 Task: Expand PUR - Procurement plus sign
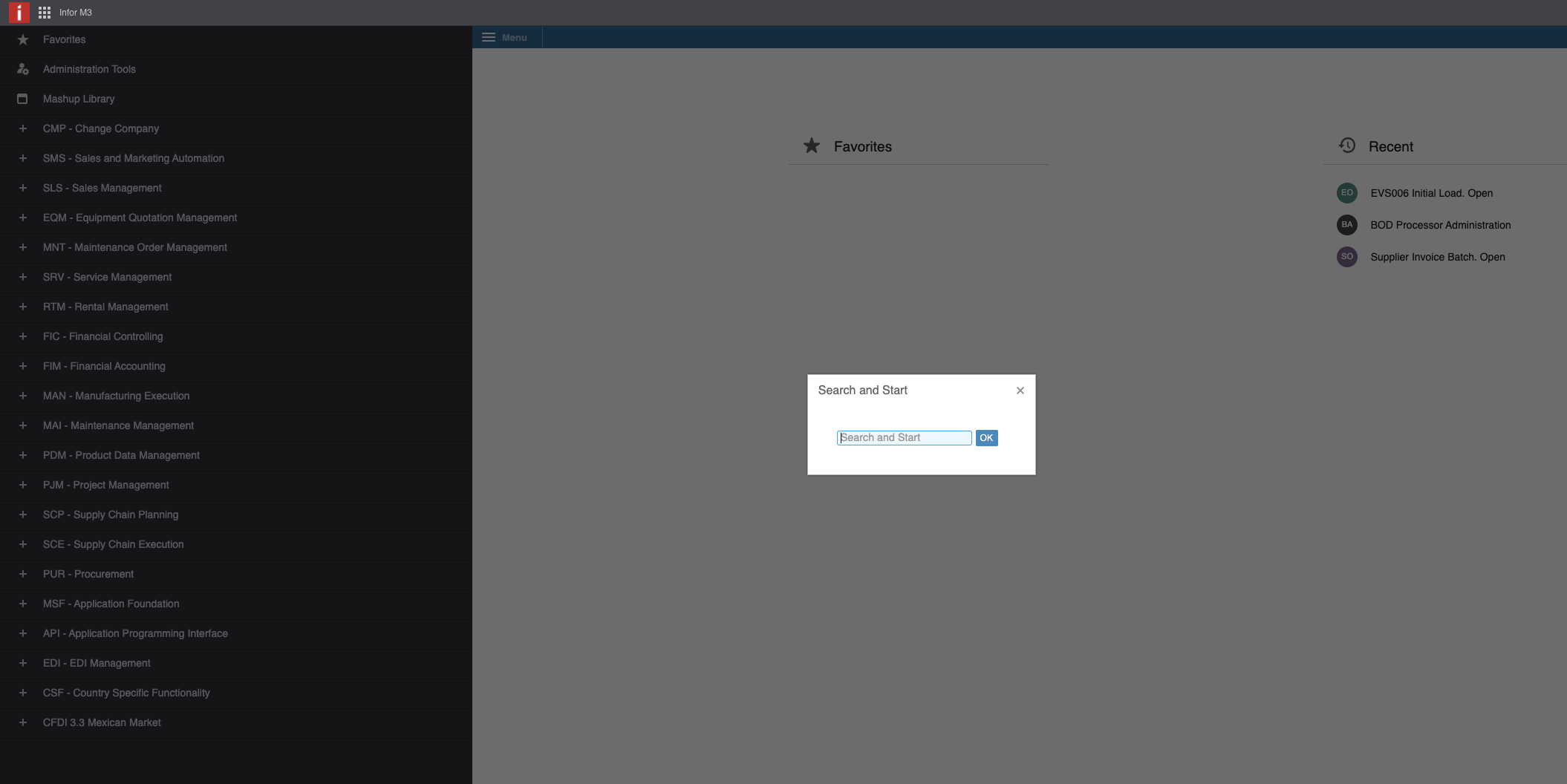pyautogui.click(x=23, y=574)
